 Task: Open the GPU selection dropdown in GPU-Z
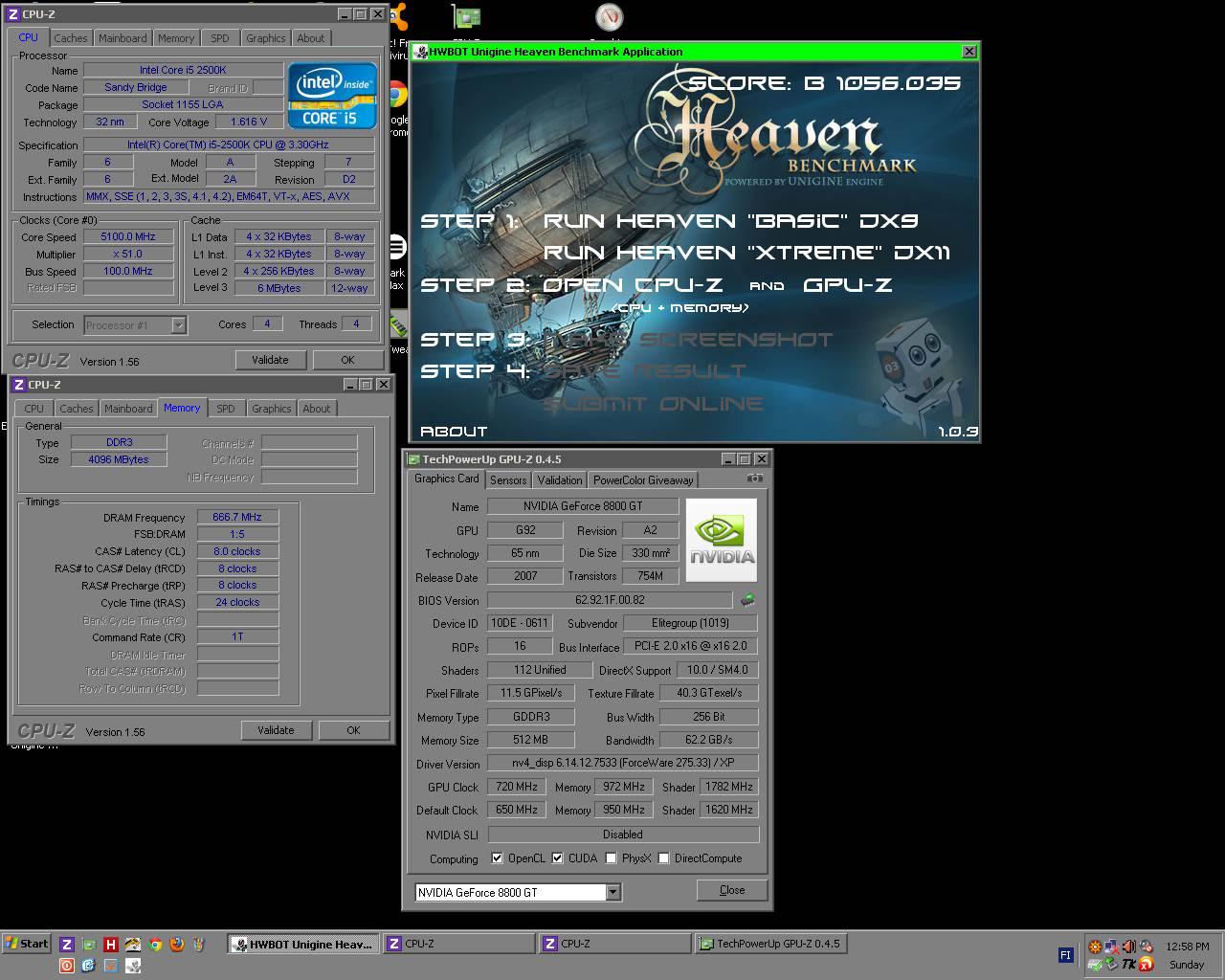click(613, 892)
